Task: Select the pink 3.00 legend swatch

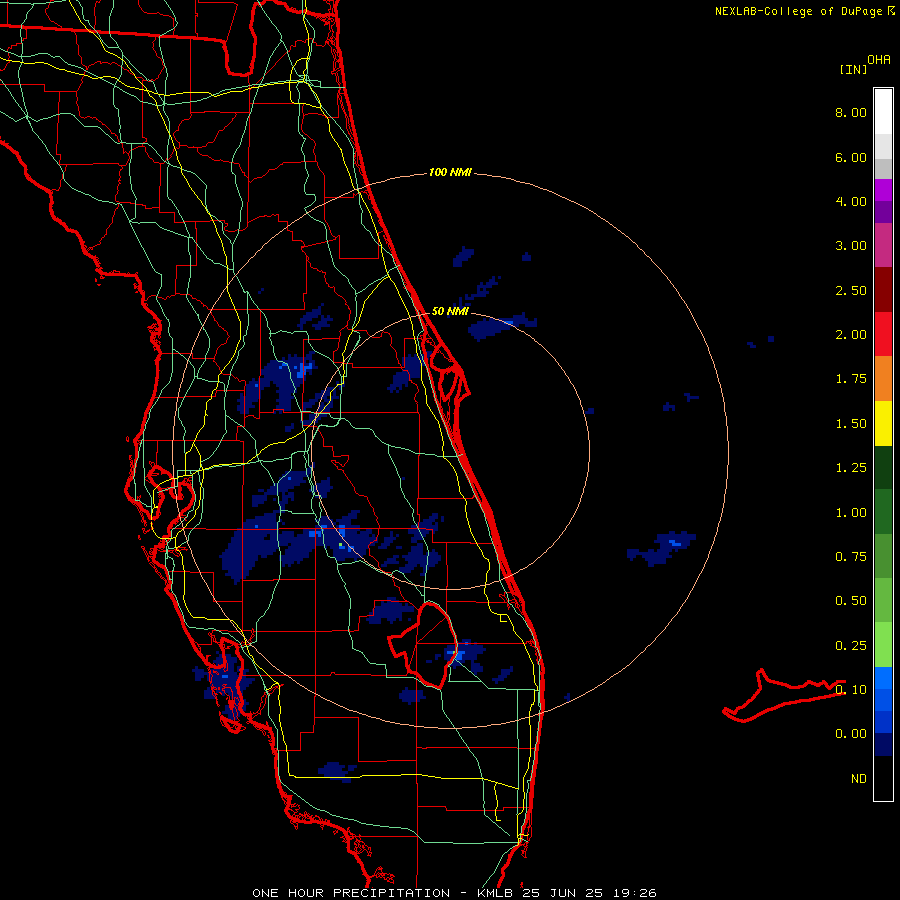Action: 883,245
